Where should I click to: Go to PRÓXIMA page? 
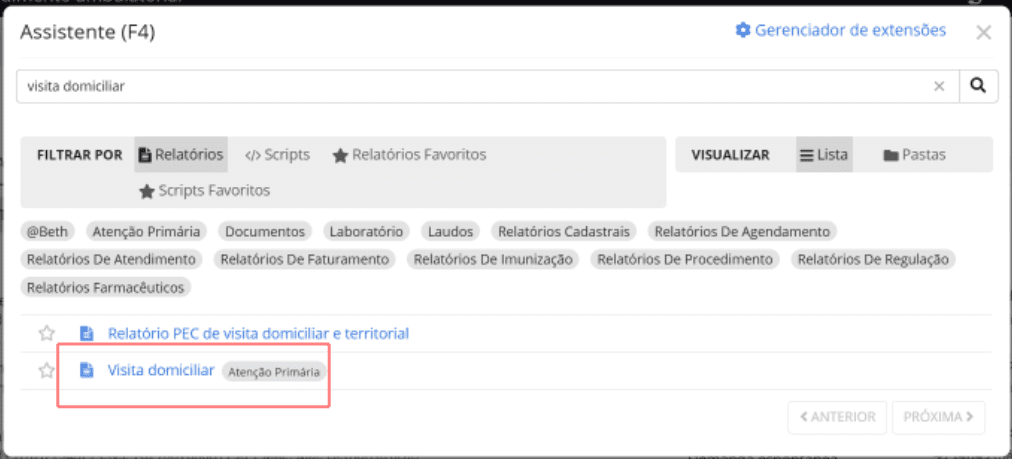[938, 417]
